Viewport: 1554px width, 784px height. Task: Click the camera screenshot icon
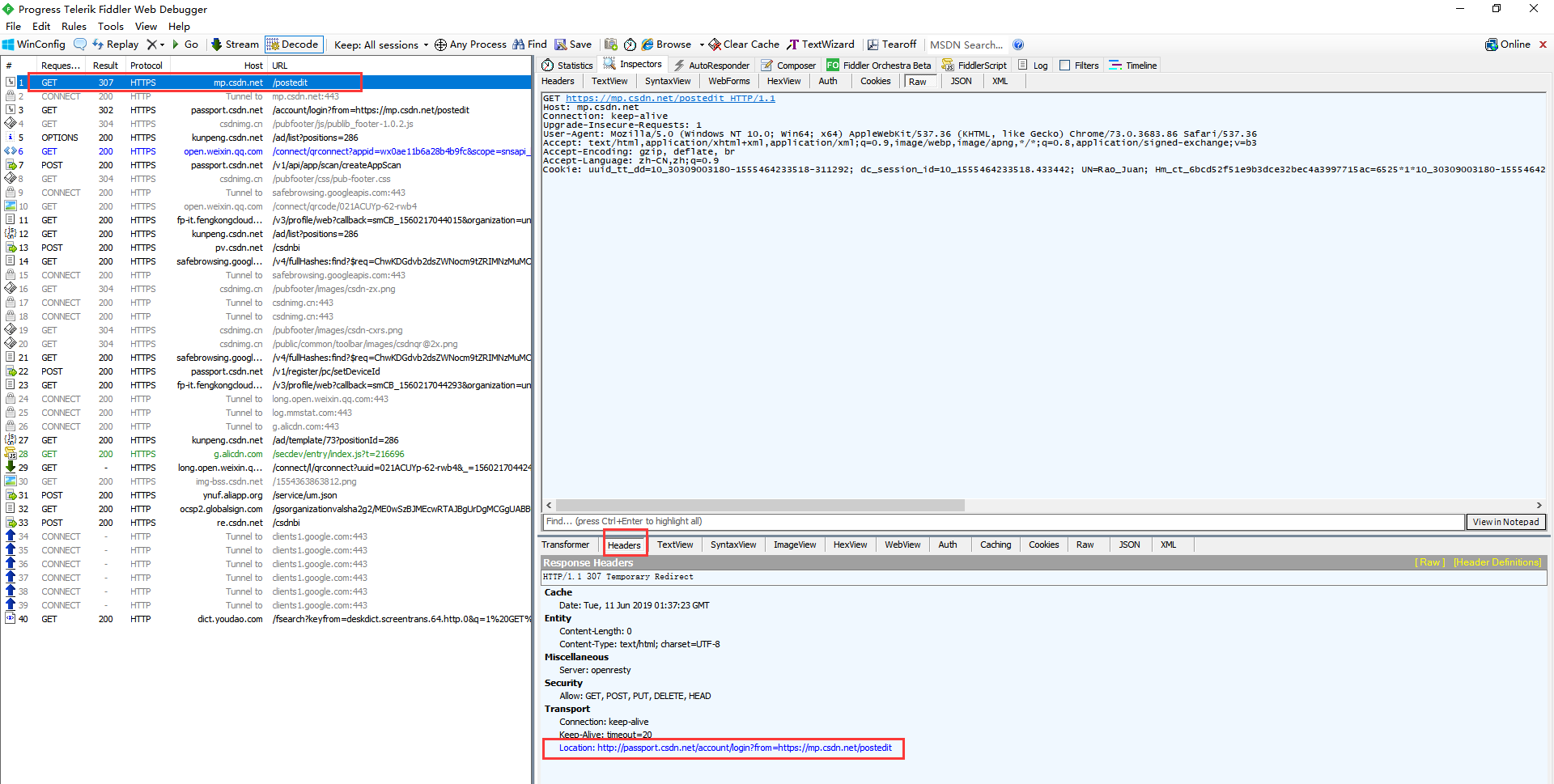611,44
